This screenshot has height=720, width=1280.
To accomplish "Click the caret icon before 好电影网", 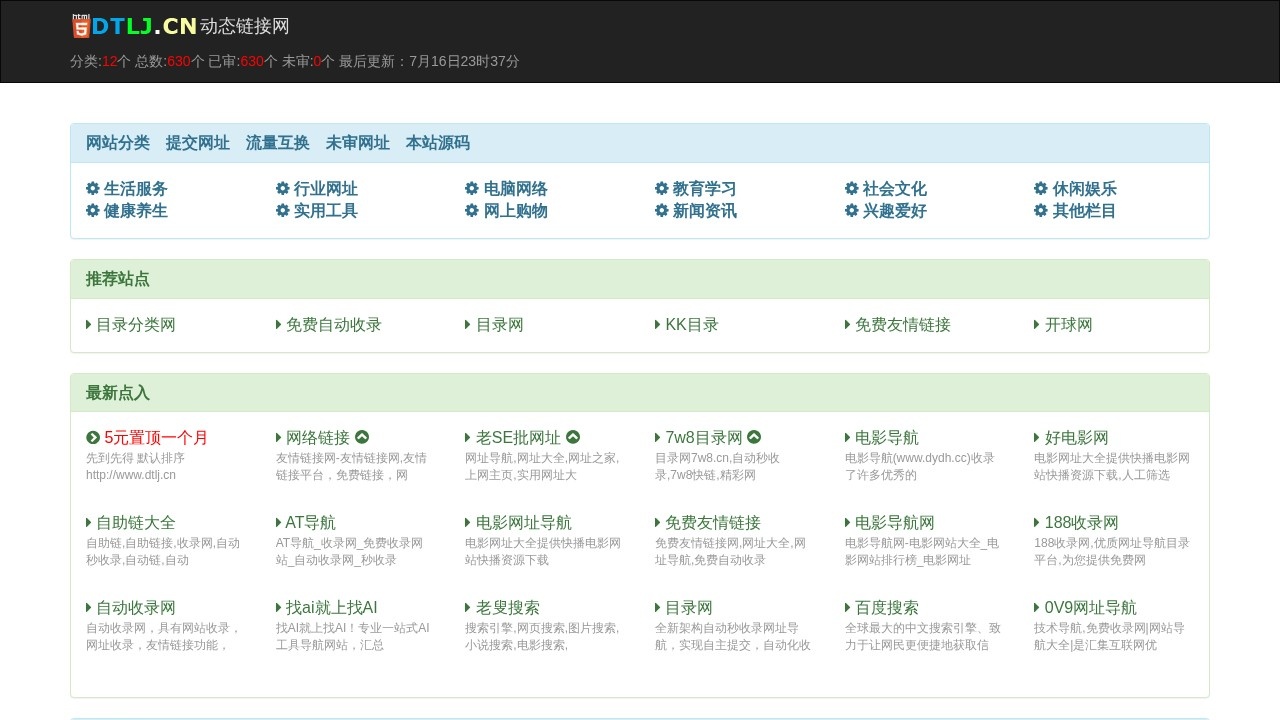I will [1037, 437].
